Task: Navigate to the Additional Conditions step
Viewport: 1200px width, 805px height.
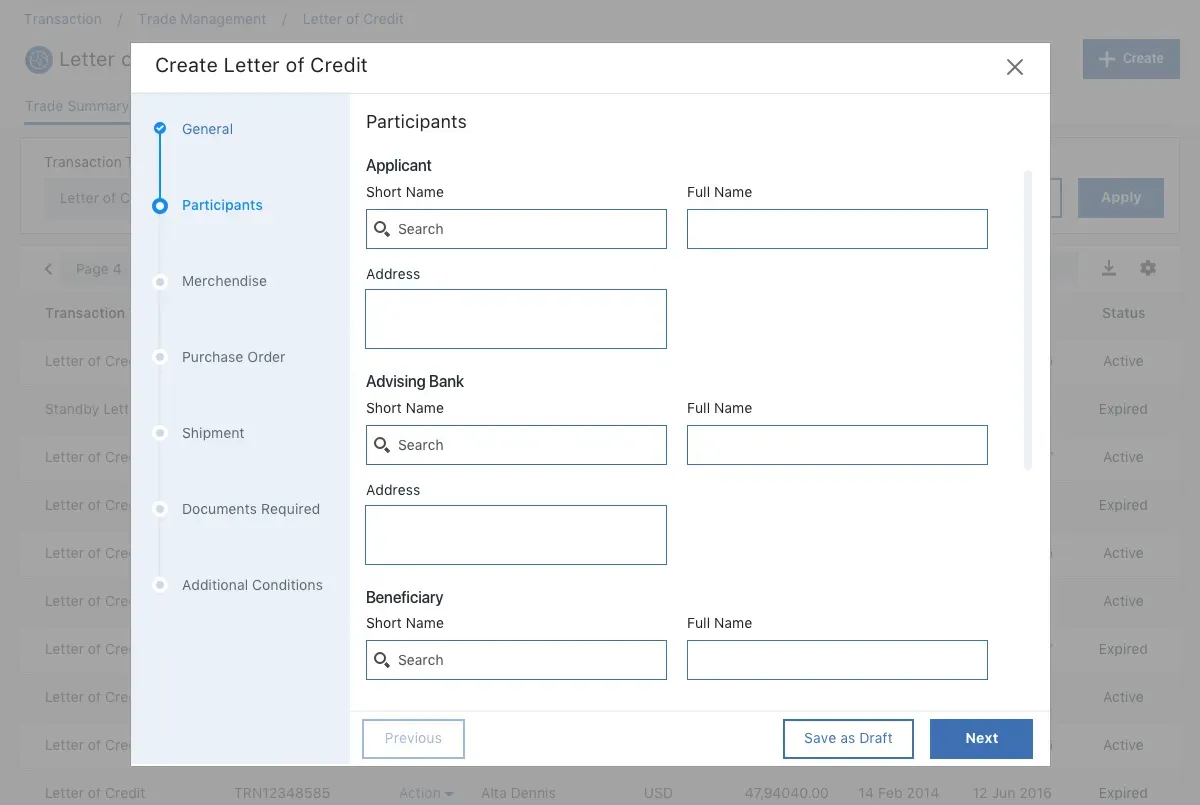Action: [x=252, y=585]
